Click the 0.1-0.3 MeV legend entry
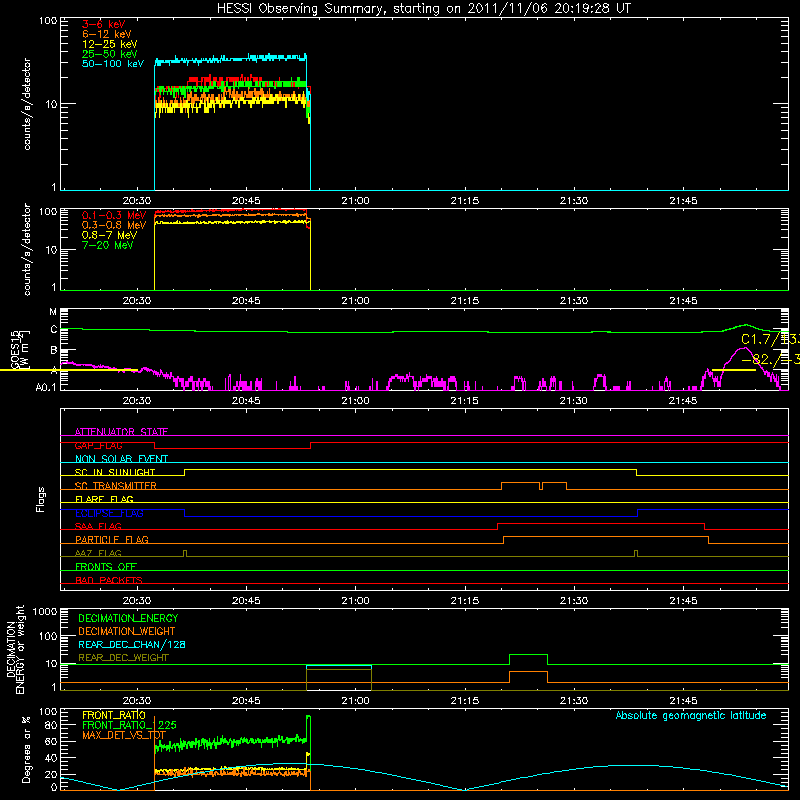 (x=114, y=215)
